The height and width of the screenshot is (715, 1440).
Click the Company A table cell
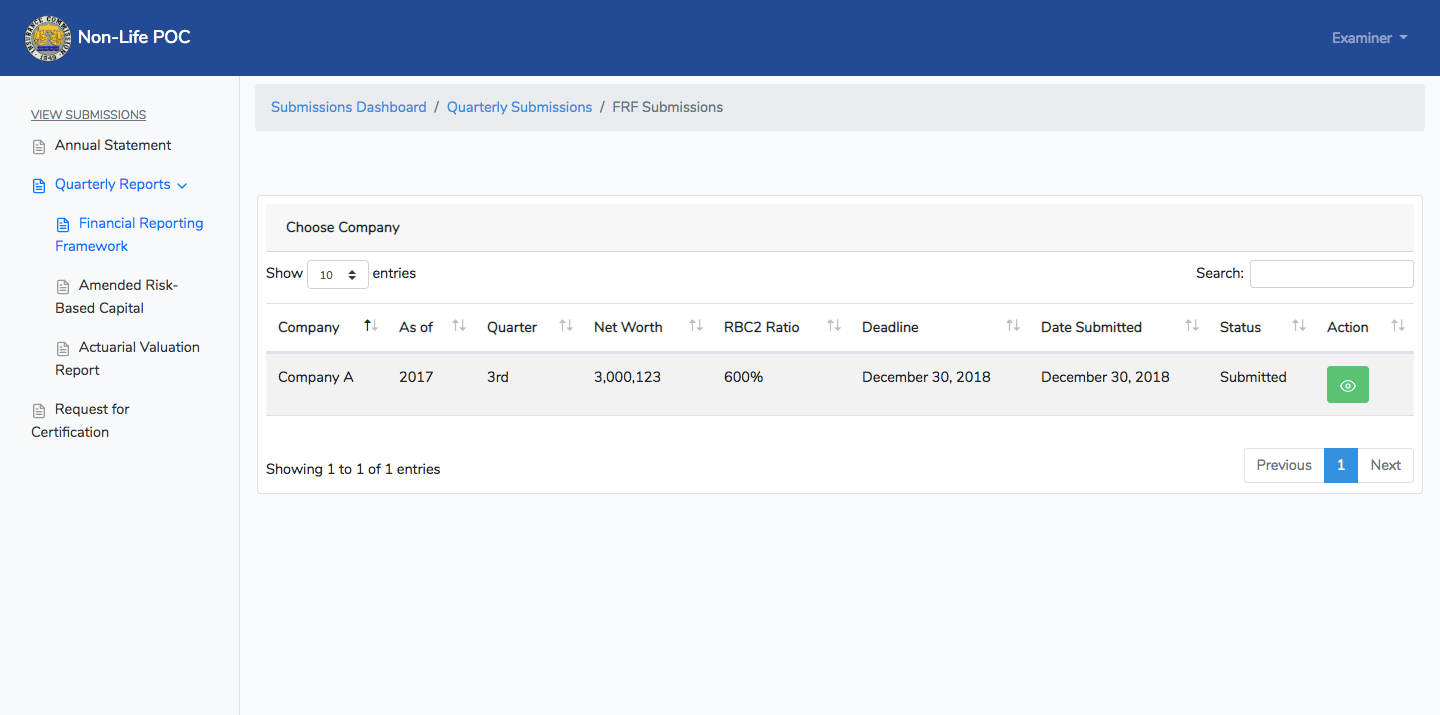click(316, 377)
